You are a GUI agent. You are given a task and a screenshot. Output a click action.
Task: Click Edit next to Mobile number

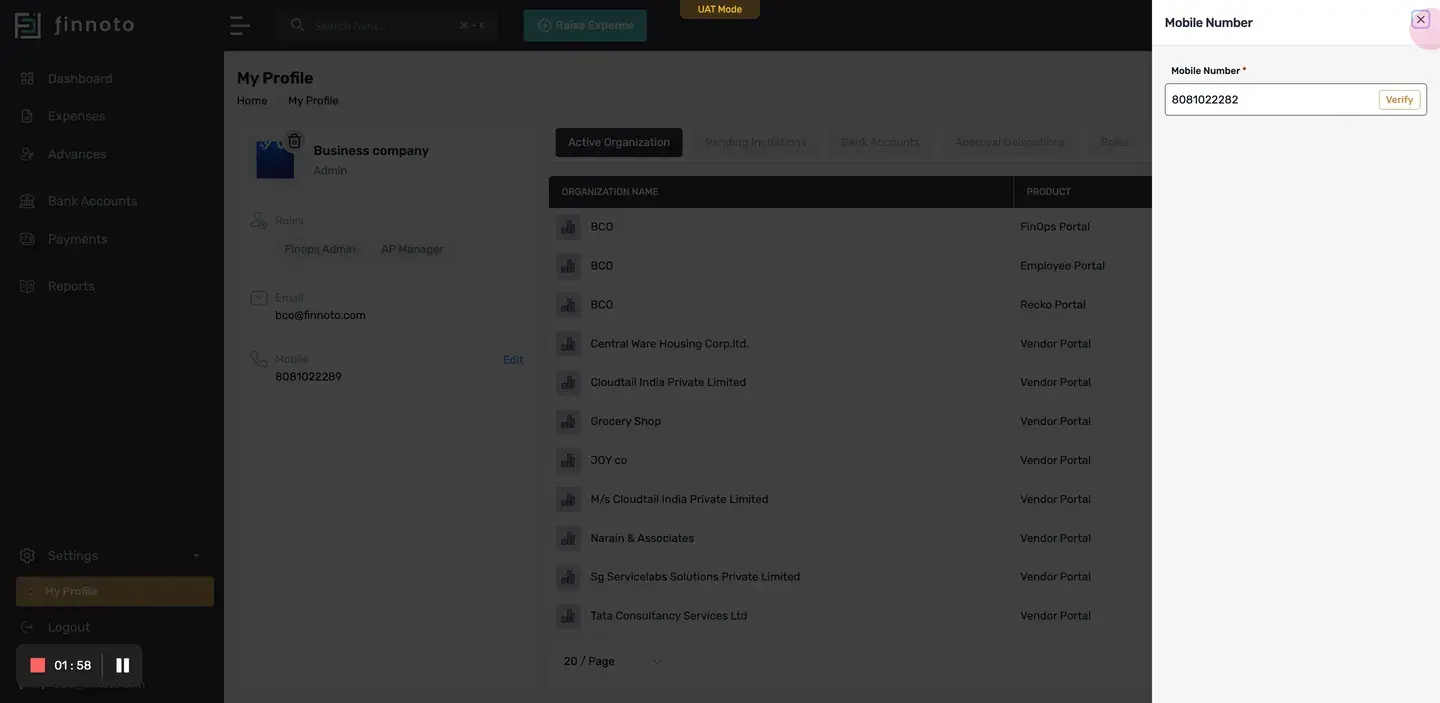coord(513,360)
